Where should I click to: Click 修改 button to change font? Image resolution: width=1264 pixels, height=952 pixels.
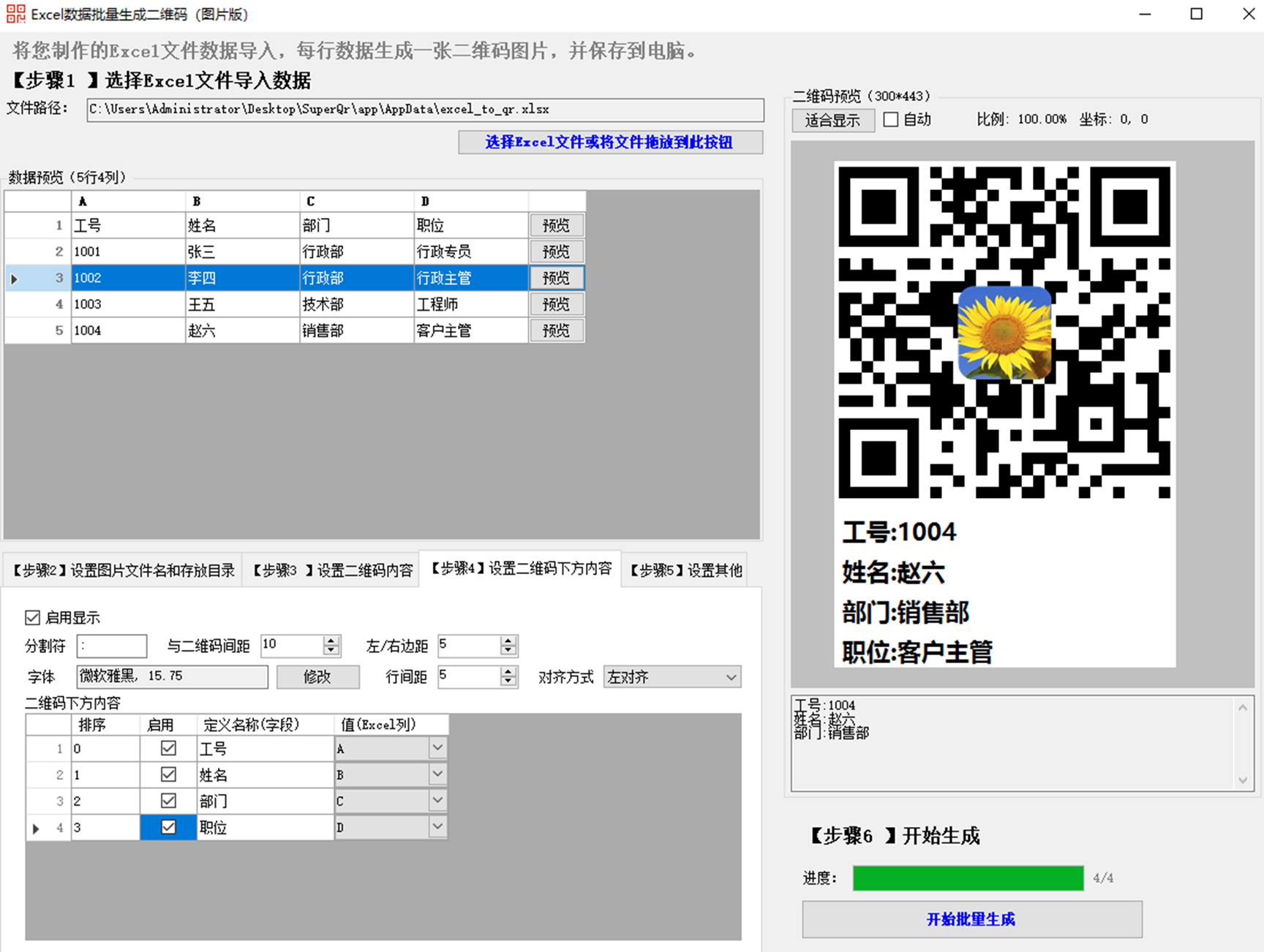(x=317, y=677)
